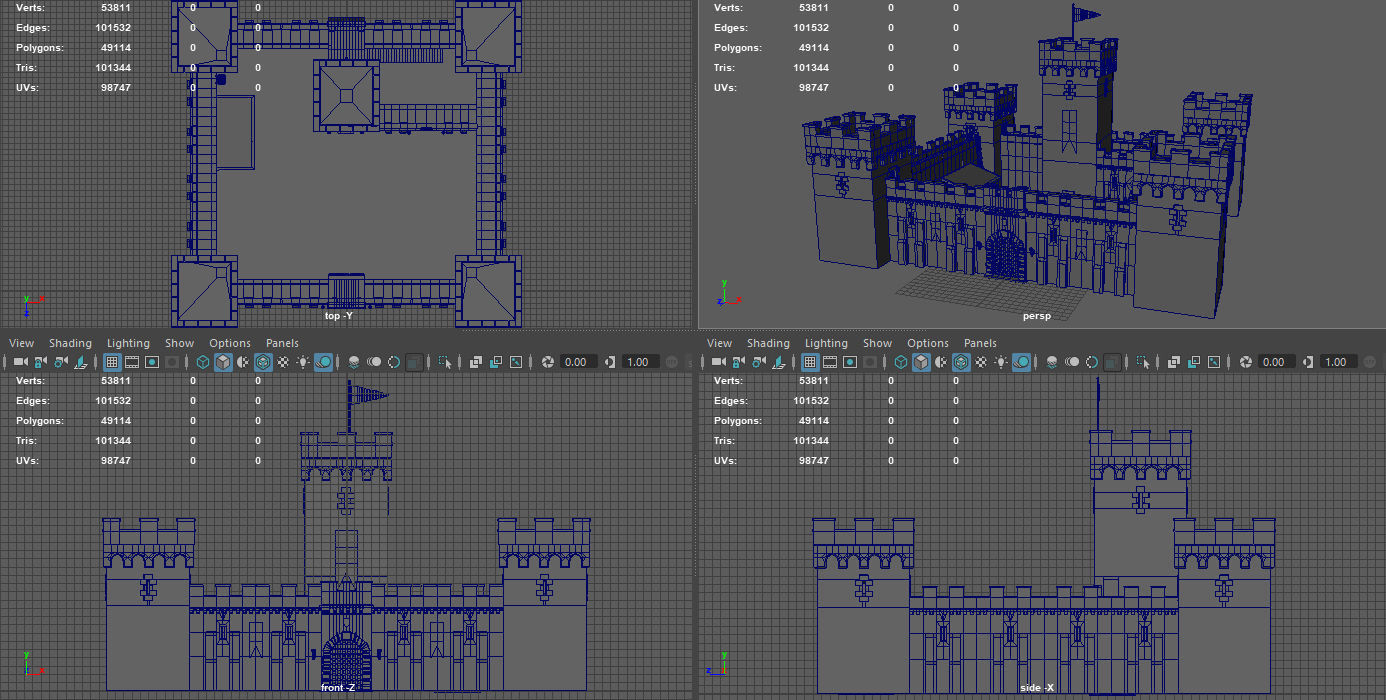
Task: Toggle Wireframe on Shaded in side panel
Action: [x=962, y=362]
